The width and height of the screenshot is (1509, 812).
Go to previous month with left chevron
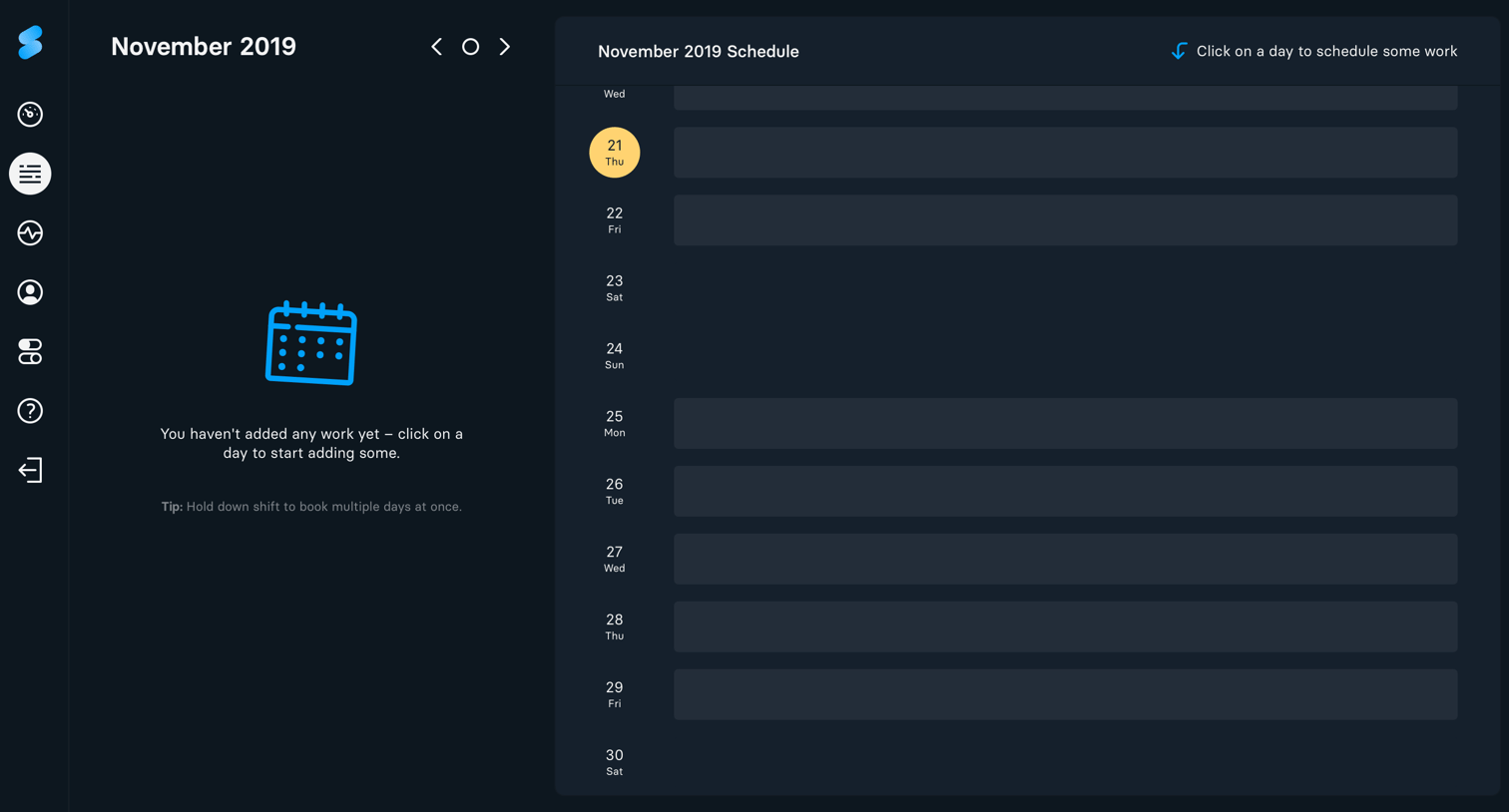coord(436,47)
